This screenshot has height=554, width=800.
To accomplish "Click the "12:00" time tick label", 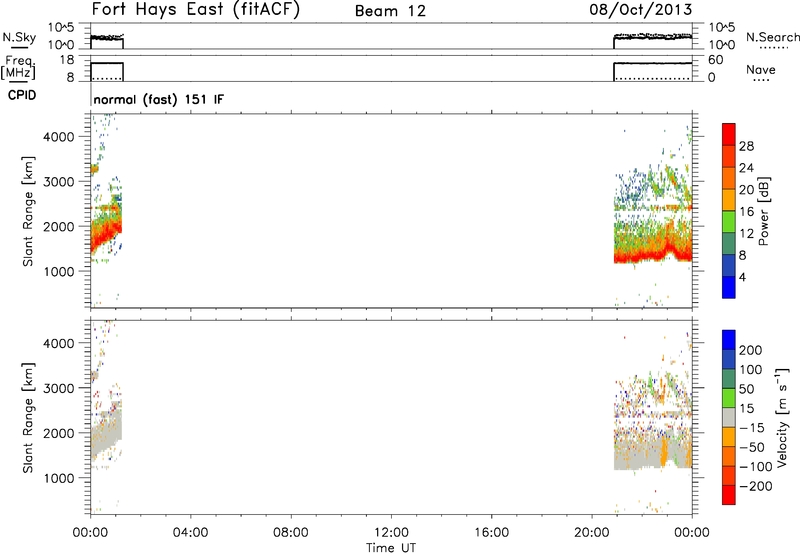I will pyautogui.click(x=391, y=533).
